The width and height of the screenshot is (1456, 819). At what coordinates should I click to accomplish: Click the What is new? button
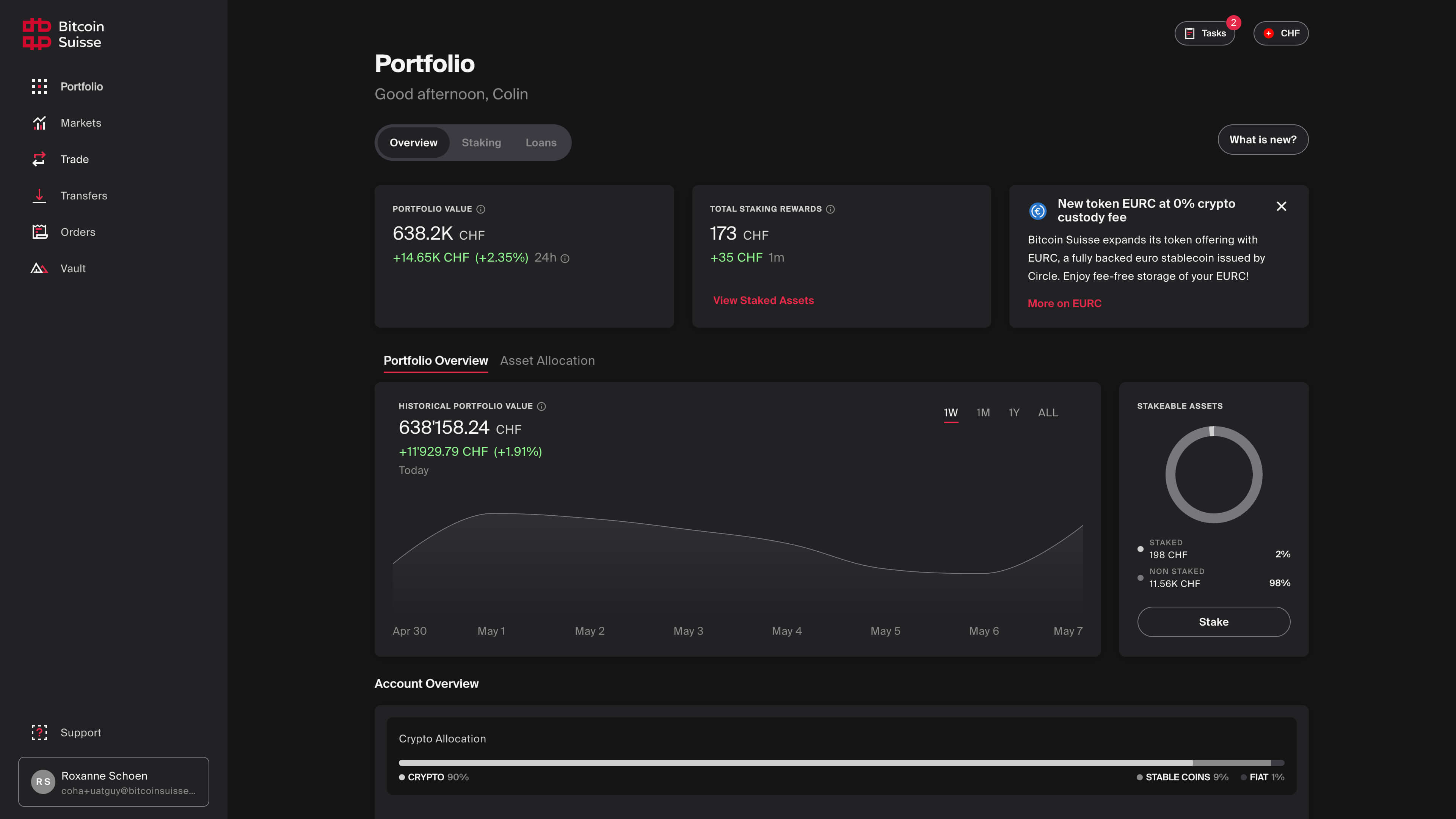1263,140
